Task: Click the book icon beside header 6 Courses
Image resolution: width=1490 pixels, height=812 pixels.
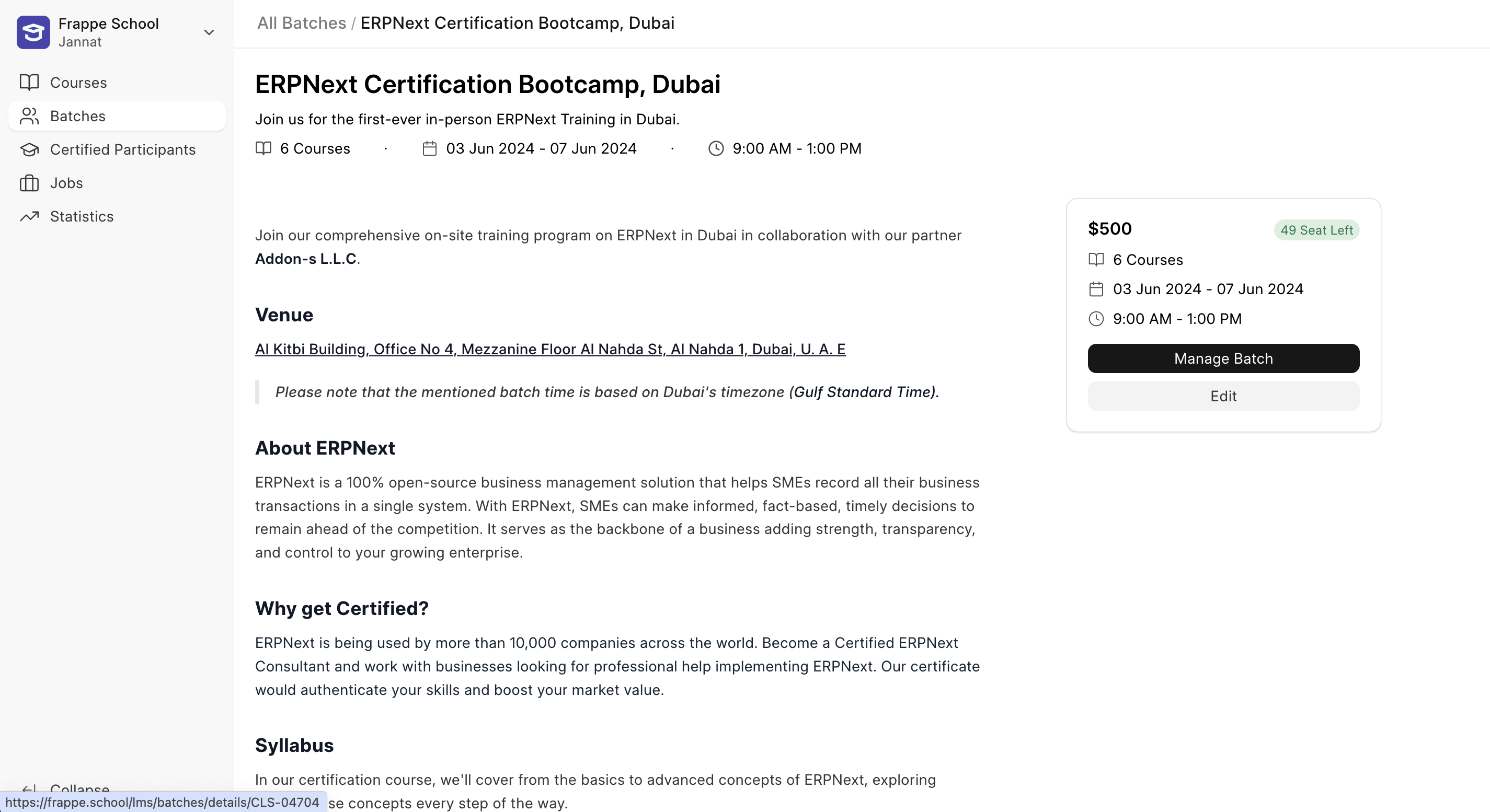Action: click(x=263, y=148)
